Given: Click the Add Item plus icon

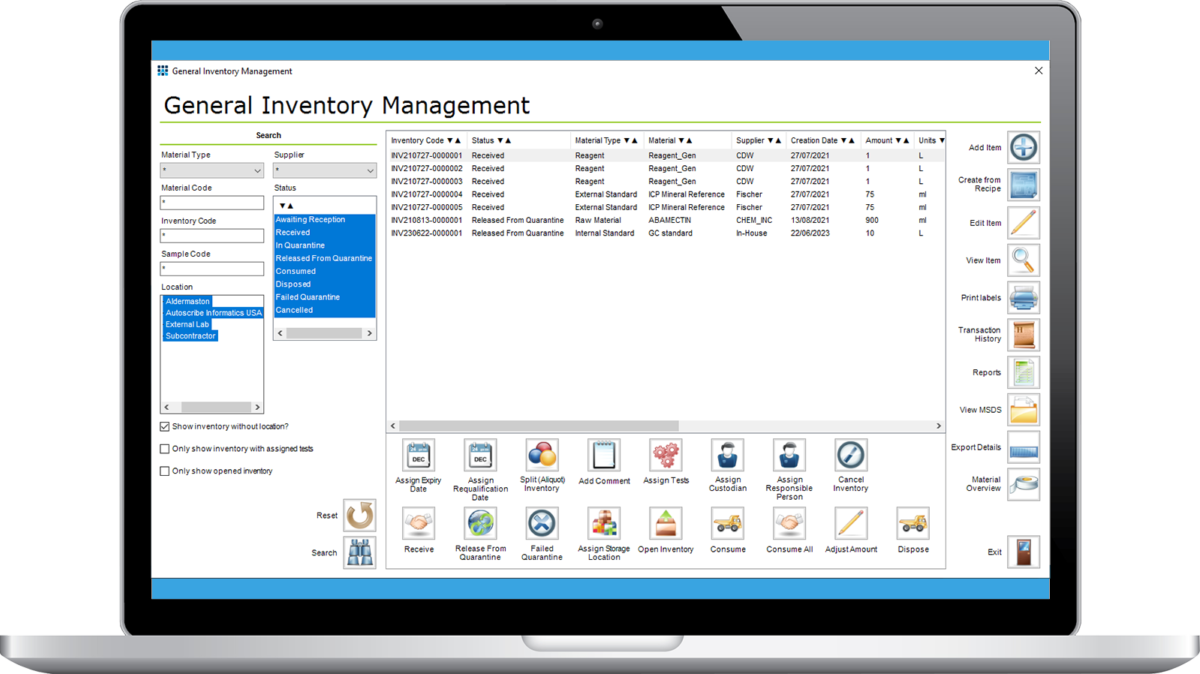Looking at the screenshot, I should coord(1023,148).
